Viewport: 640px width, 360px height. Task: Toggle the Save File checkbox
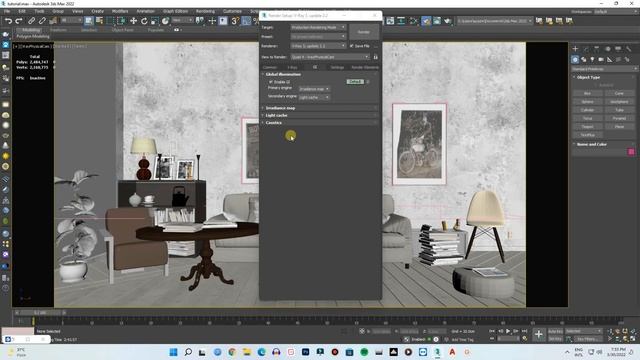pyautogui.click(x=352, y=46)
